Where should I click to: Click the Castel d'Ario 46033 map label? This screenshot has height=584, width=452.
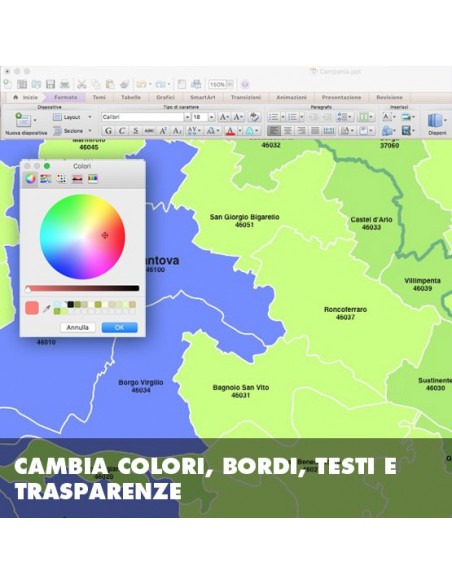coord(371,223)
